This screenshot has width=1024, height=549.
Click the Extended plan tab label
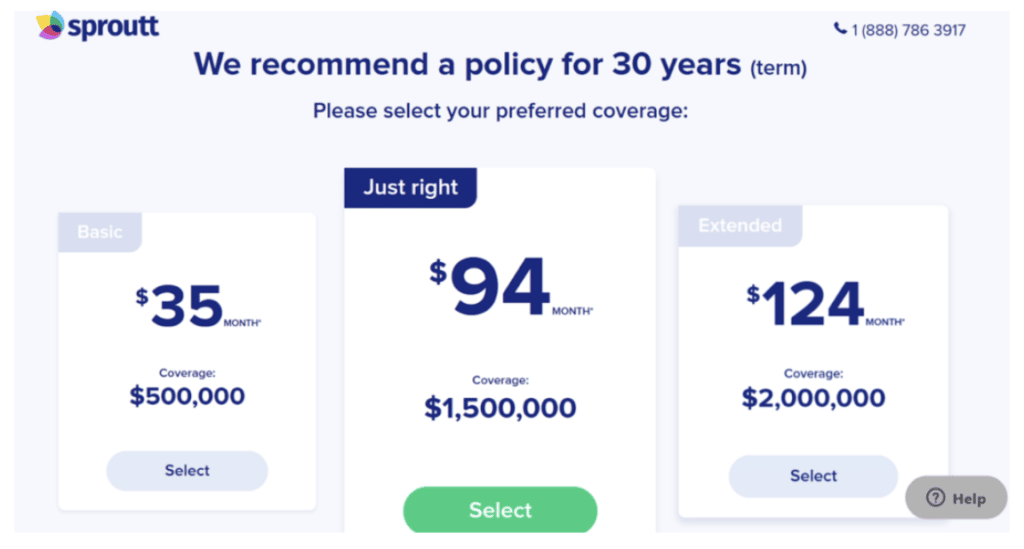(x=740, y=226)
